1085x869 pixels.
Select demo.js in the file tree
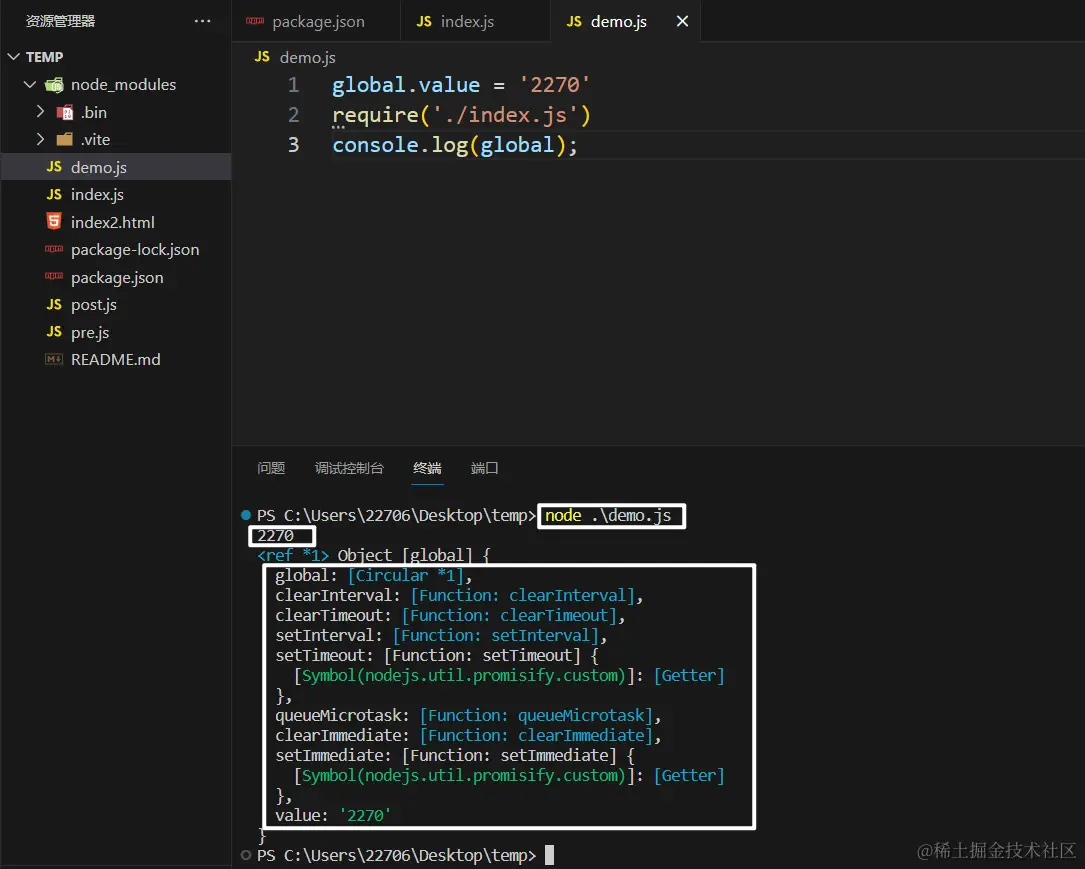tap(116, 167)
